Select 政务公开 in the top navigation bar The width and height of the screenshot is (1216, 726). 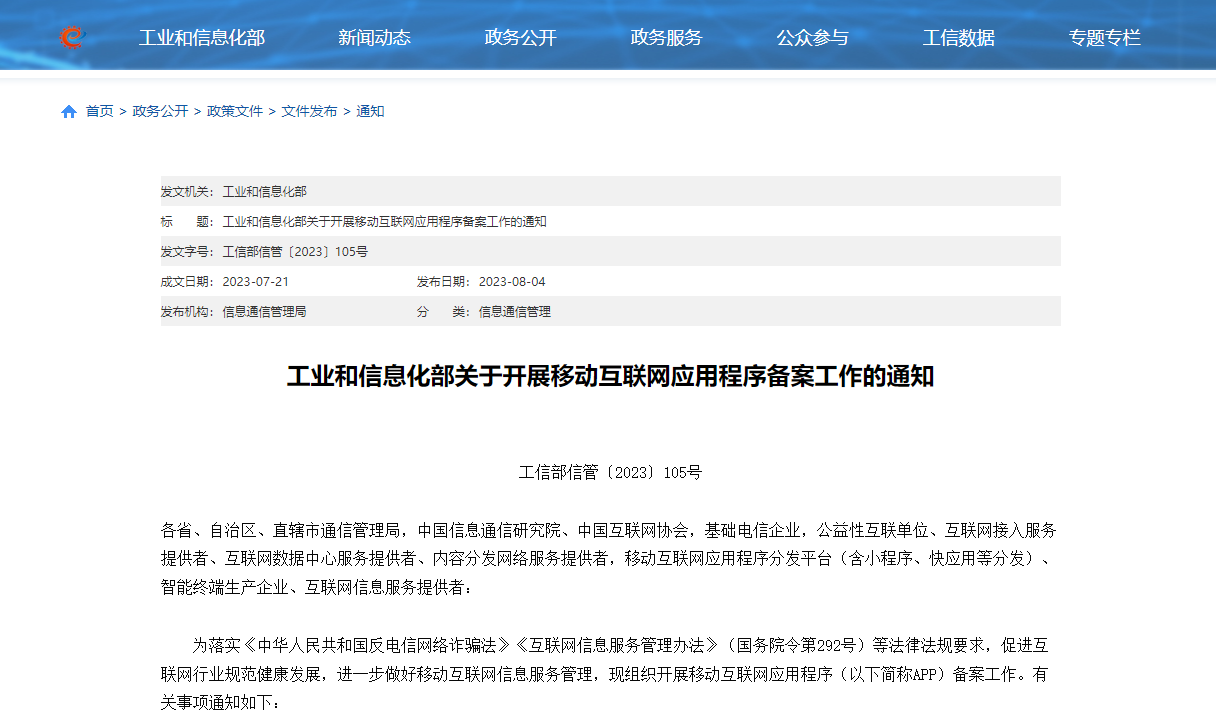(520, 38)
